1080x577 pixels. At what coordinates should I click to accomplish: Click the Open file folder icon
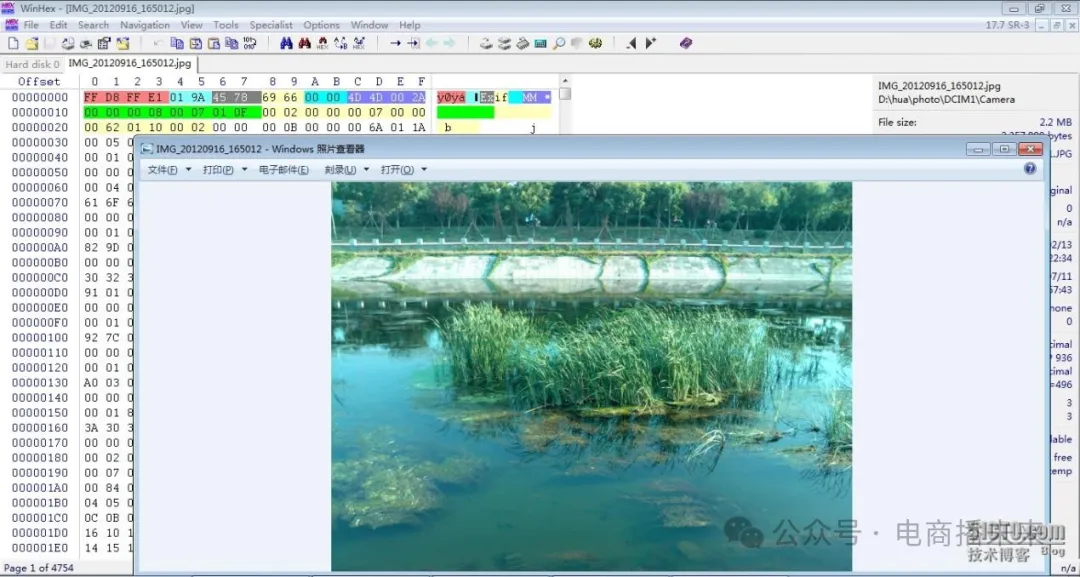point(32,43)
